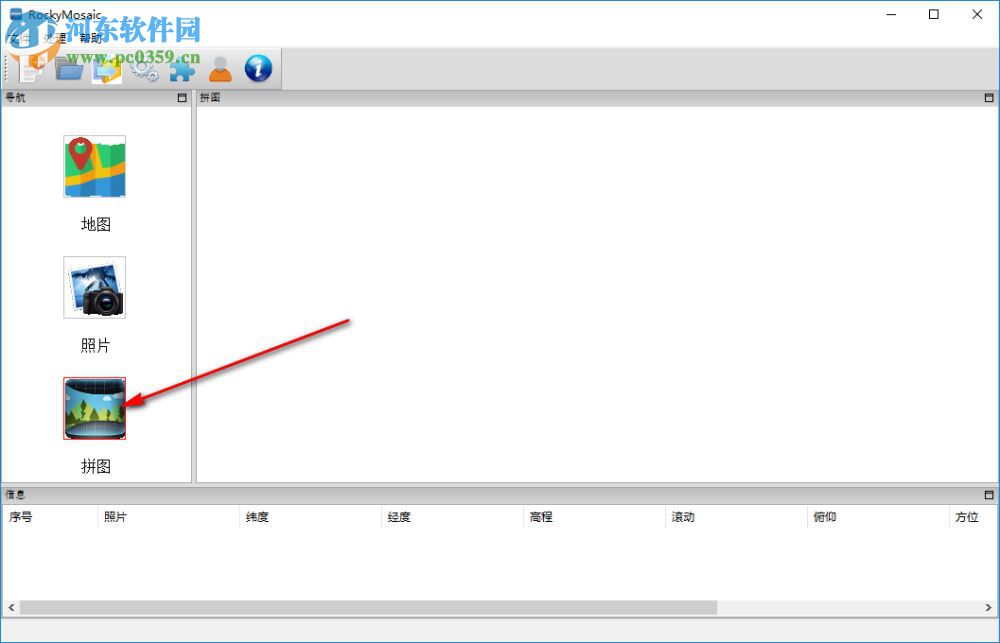Image resolution: width=1000 pixels, height=643 pixels.
Task: Click the blue puzzle piece icon
Action: coord(182,68)
